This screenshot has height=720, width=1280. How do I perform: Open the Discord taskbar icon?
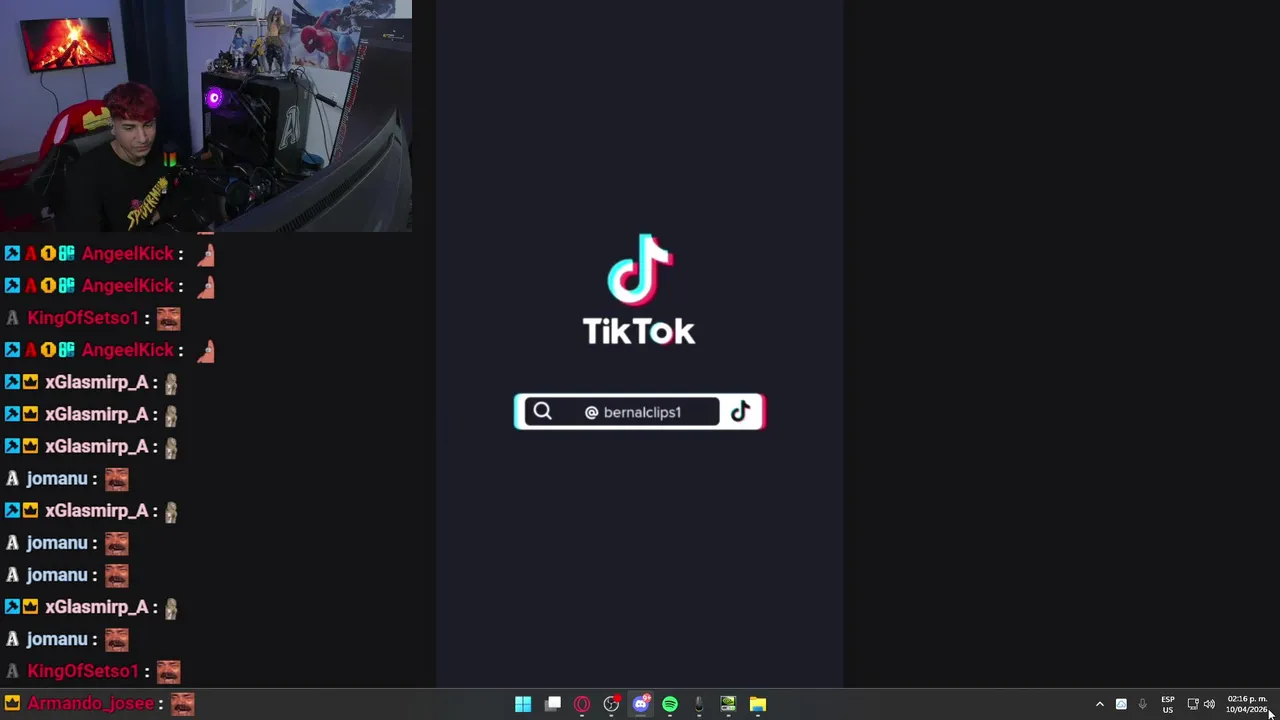[641, 704]
